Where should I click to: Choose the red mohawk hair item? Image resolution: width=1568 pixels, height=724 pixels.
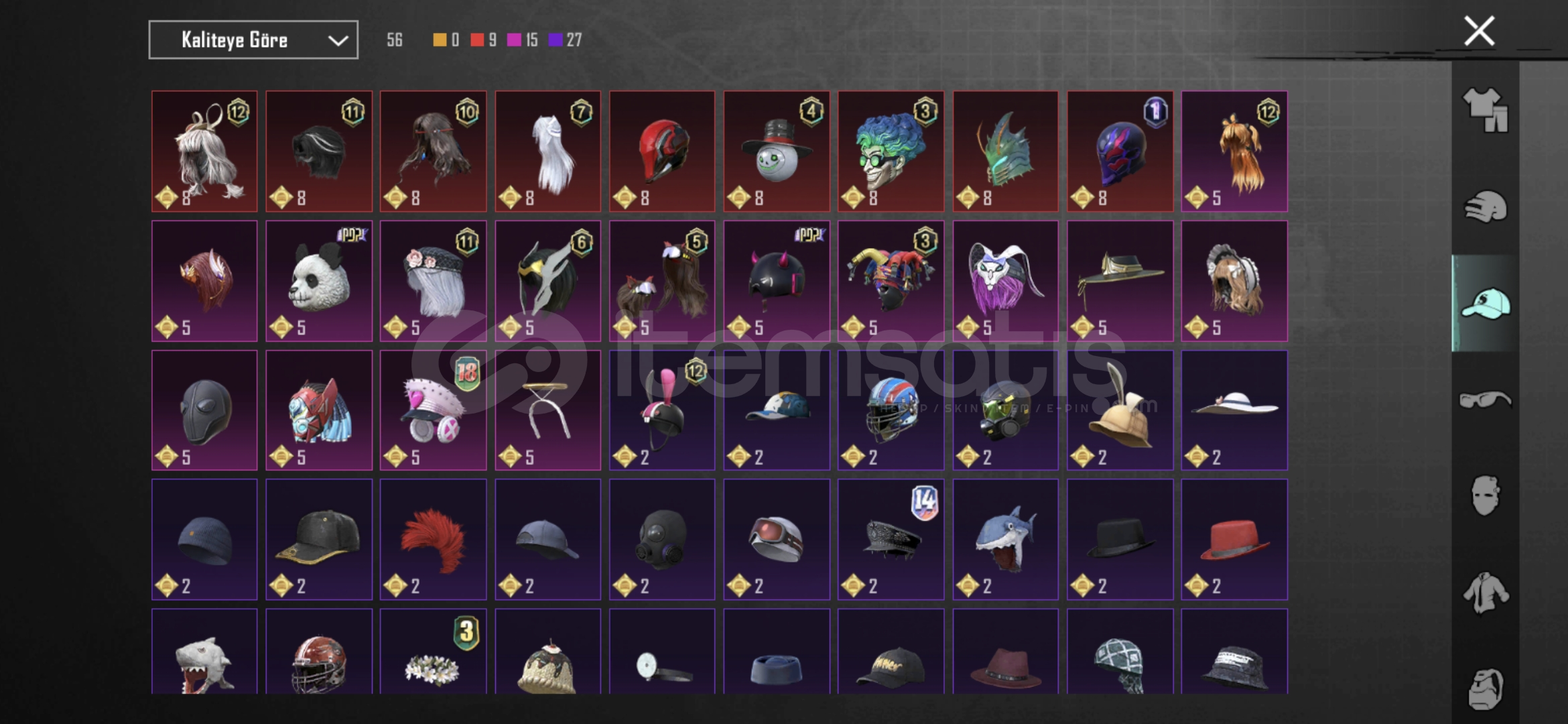433,539
